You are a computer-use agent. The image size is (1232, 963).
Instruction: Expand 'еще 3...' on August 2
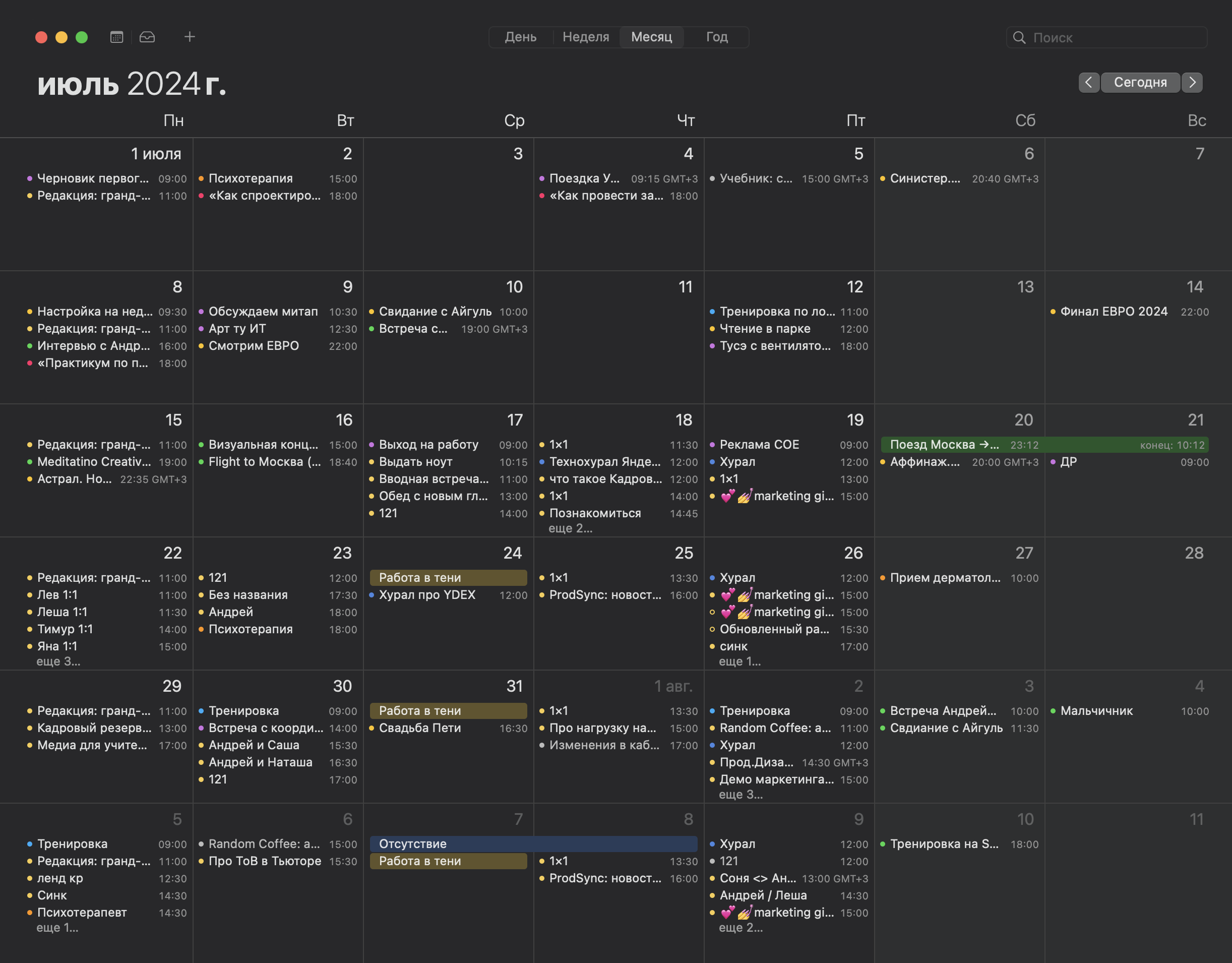coord(741,795)
